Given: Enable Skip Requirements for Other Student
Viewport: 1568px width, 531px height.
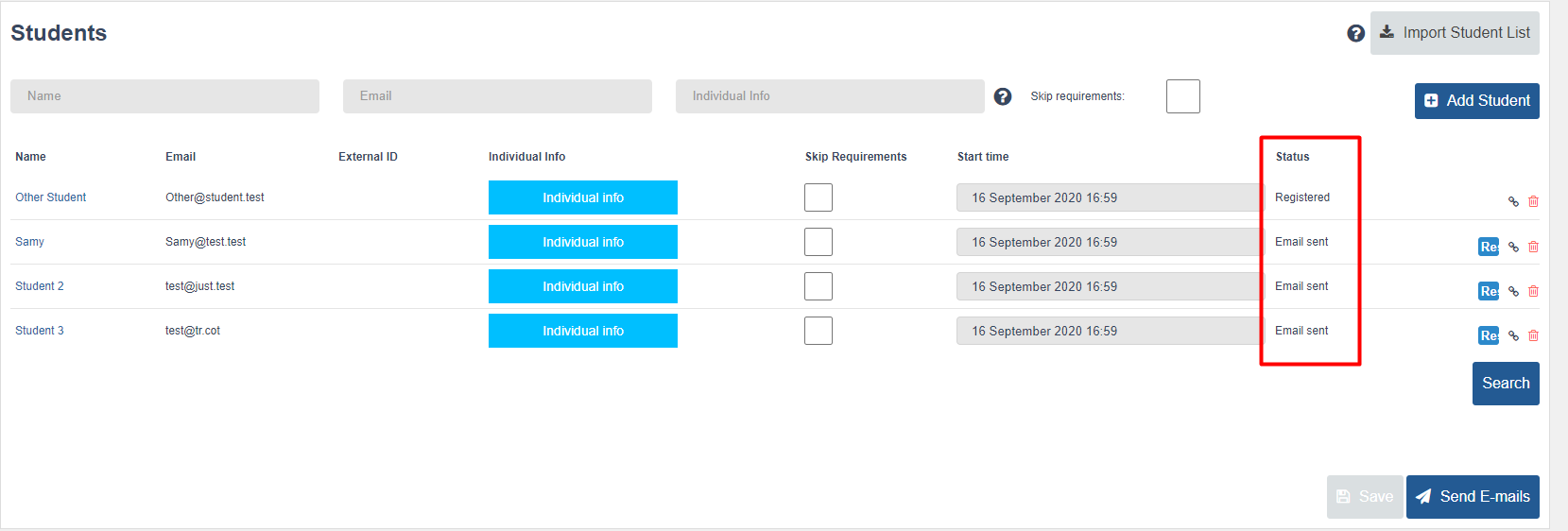Looking at the screenshot, I should coord(818,197).
